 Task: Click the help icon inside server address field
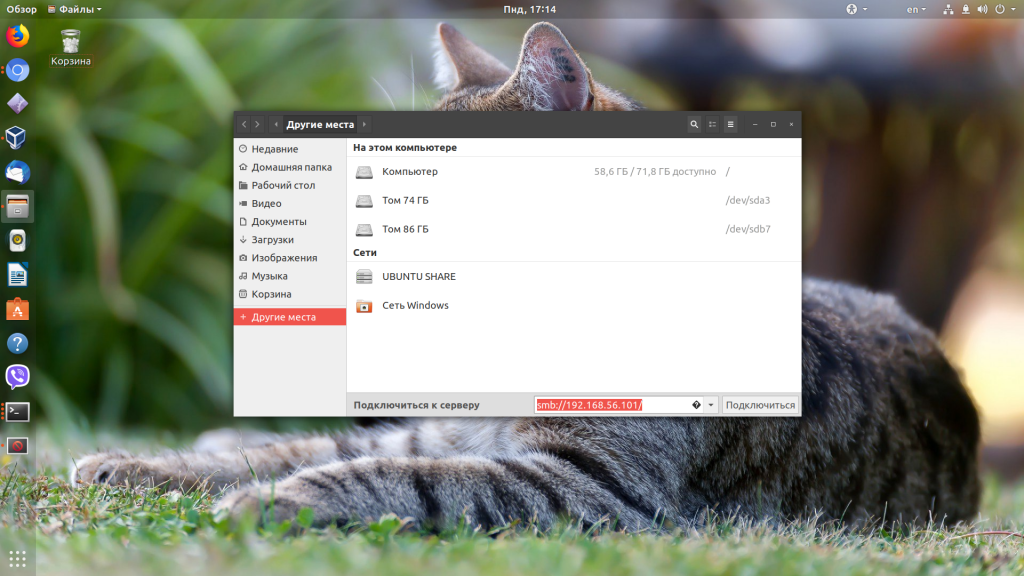pos(695,405)
